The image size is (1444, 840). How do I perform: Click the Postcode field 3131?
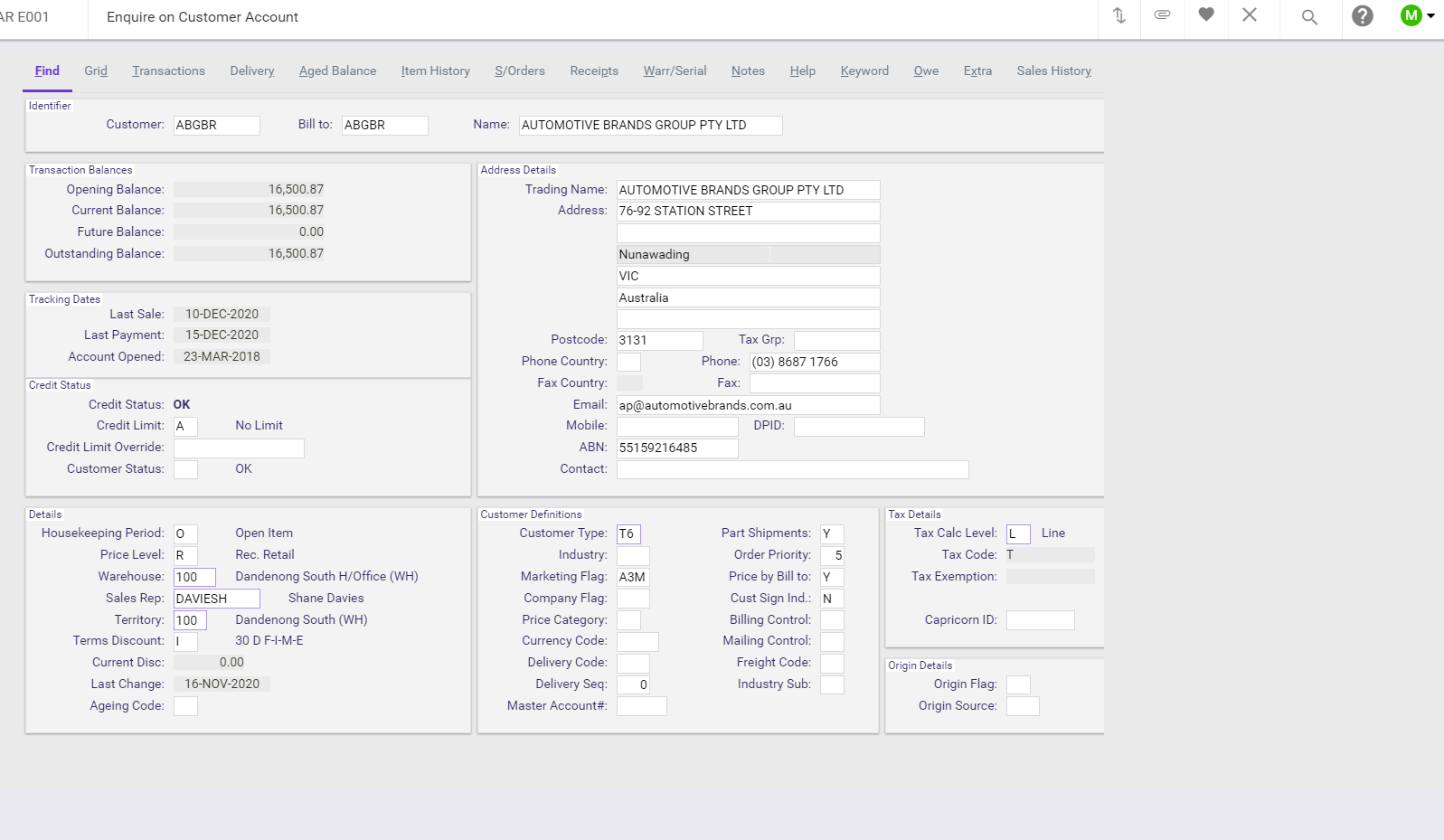click(660, 340)
